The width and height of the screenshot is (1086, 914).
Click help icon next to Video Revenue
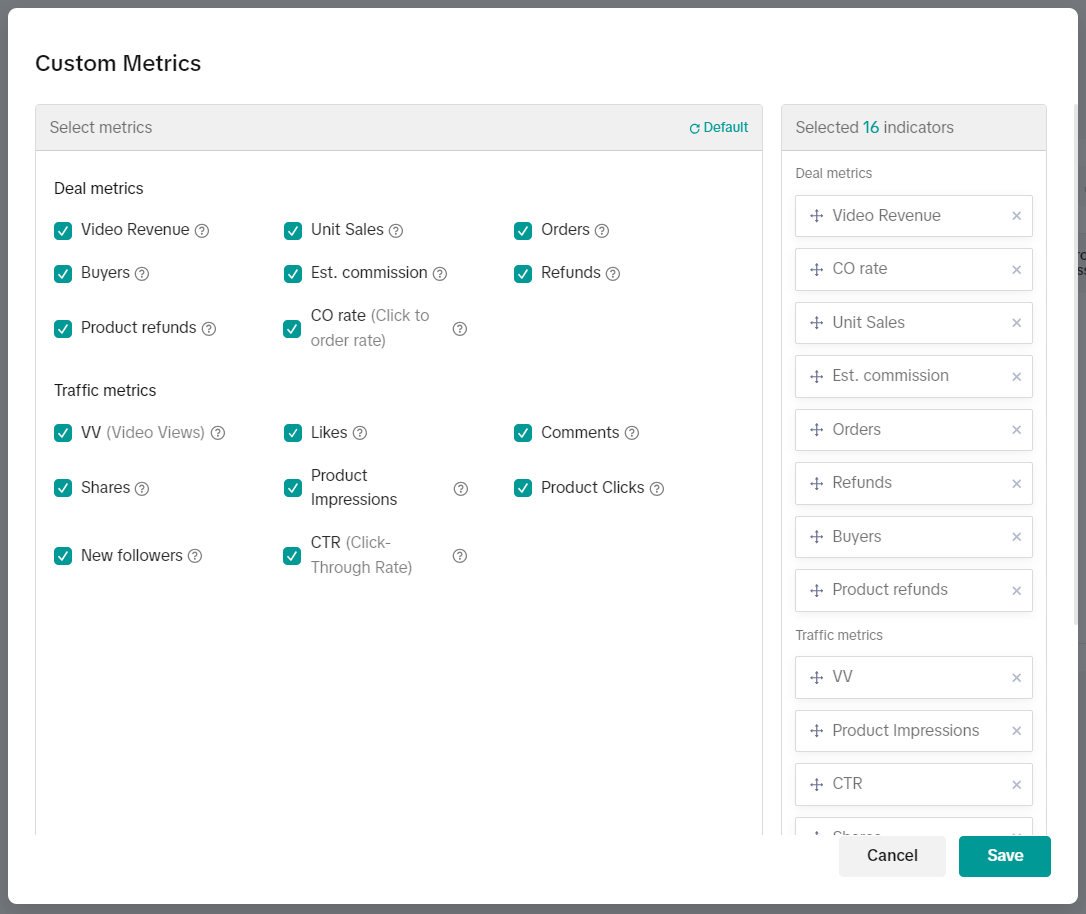coord(202,231)
